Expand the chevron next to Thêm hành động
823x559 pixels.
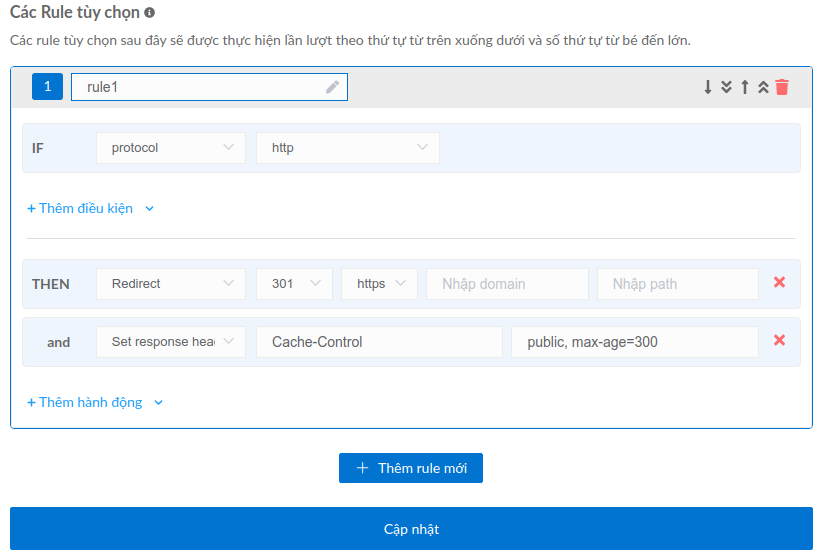(x=159, y=403)
